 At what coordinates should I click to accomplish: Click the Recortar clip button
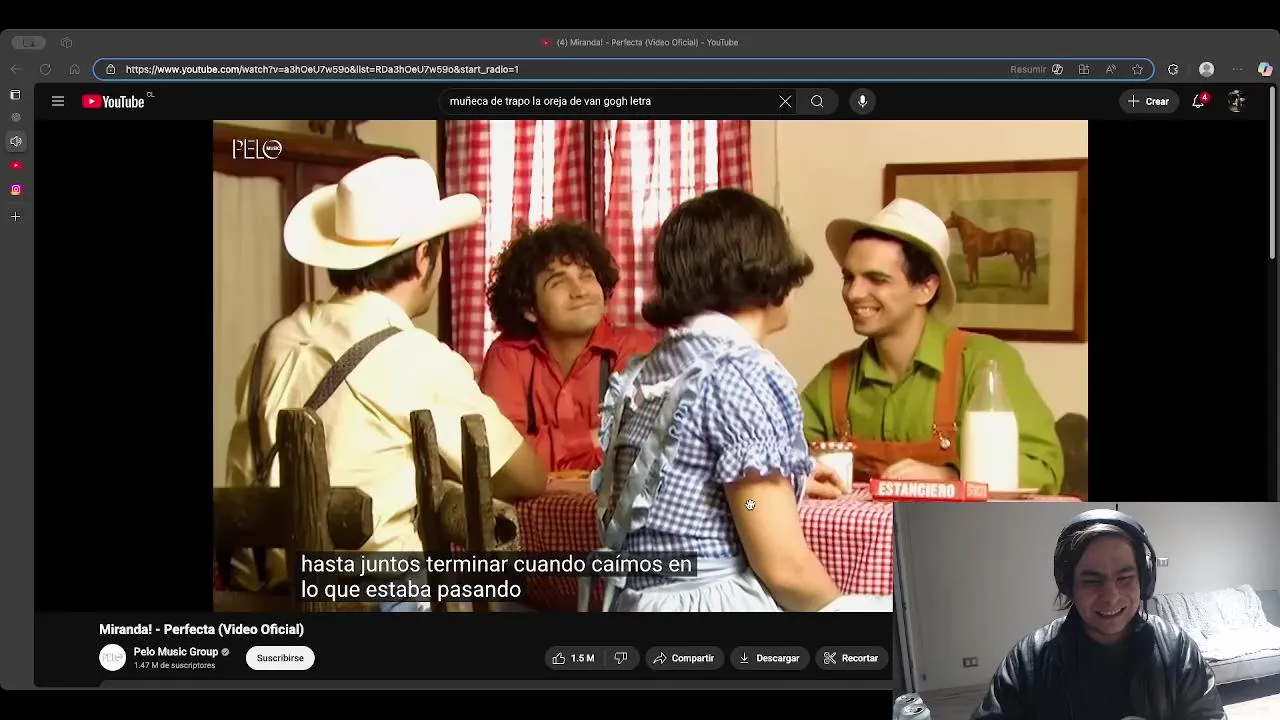click(x=851, y=658)
